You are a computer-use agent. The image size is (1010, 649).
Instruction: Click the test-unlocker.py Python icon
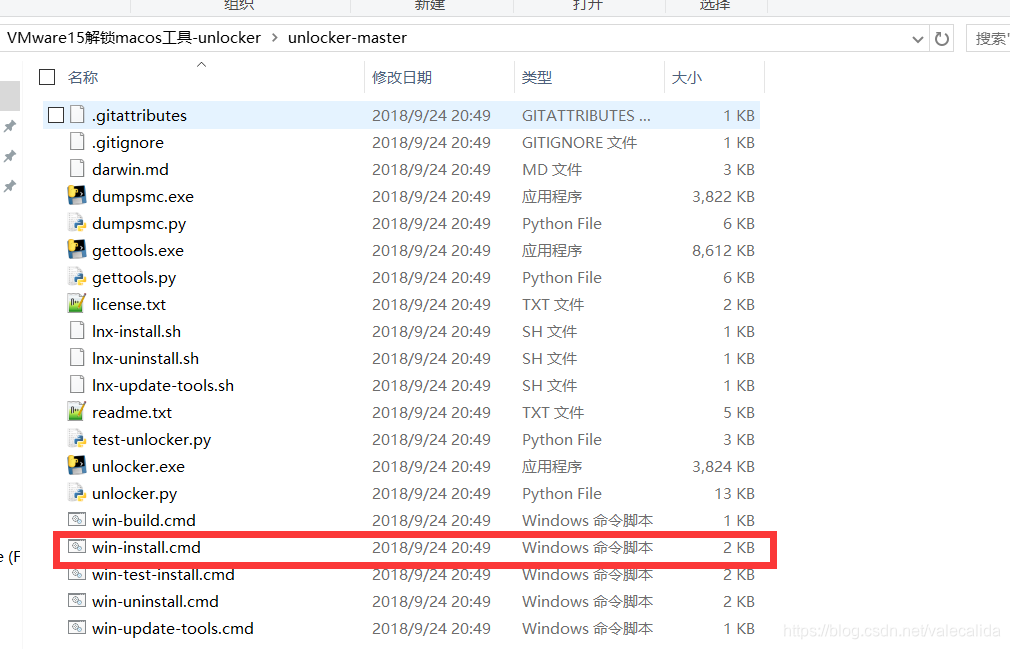[x=77, y=439]
